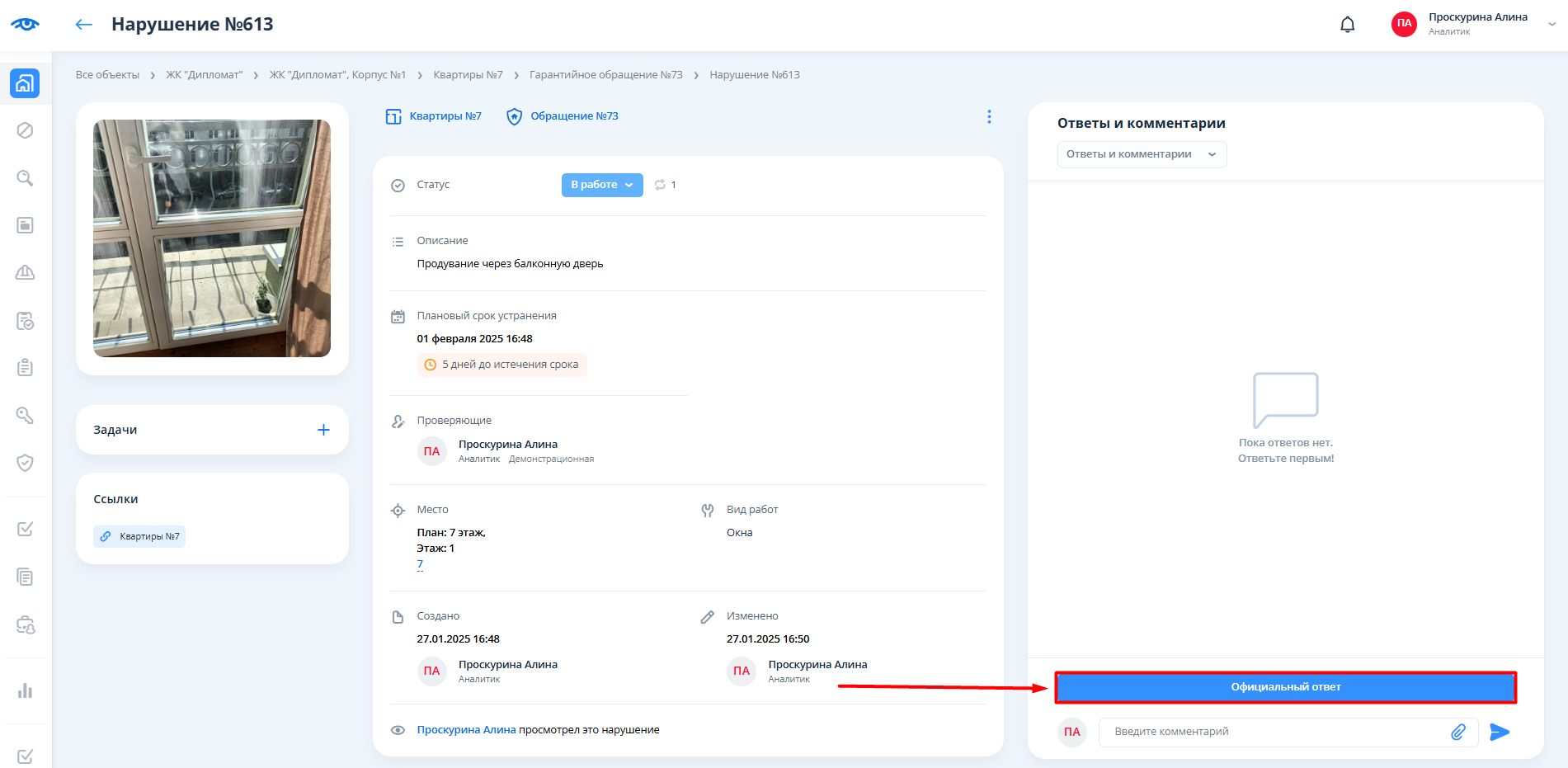The image size is (1568, 768).
Task: Open the search icon in left sidebar
Action: coord(25,178)
